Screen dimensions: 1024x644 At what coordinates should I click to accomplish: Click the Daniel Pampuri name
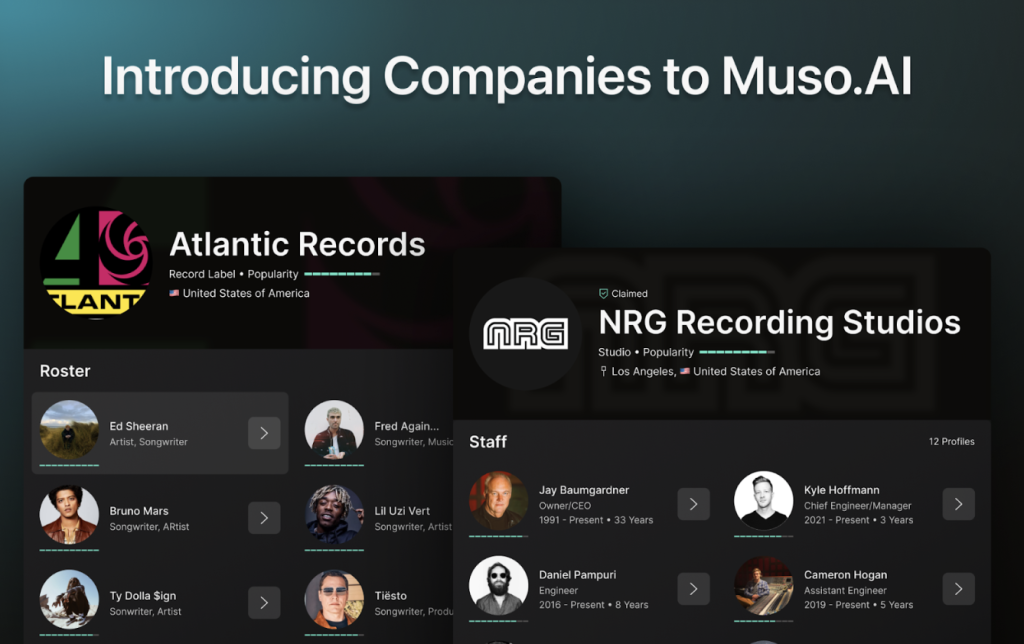point(577,575)
